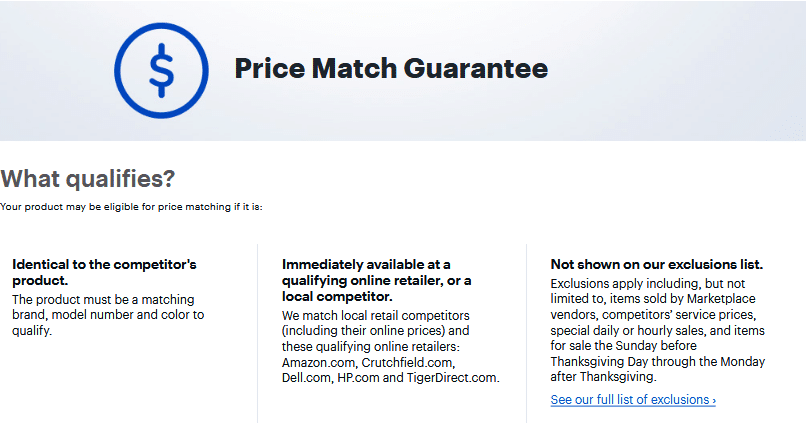Viewport: 806px width, 438px height.
Task: Click the Price Match Guarantee title
Action: coord(391,68)
